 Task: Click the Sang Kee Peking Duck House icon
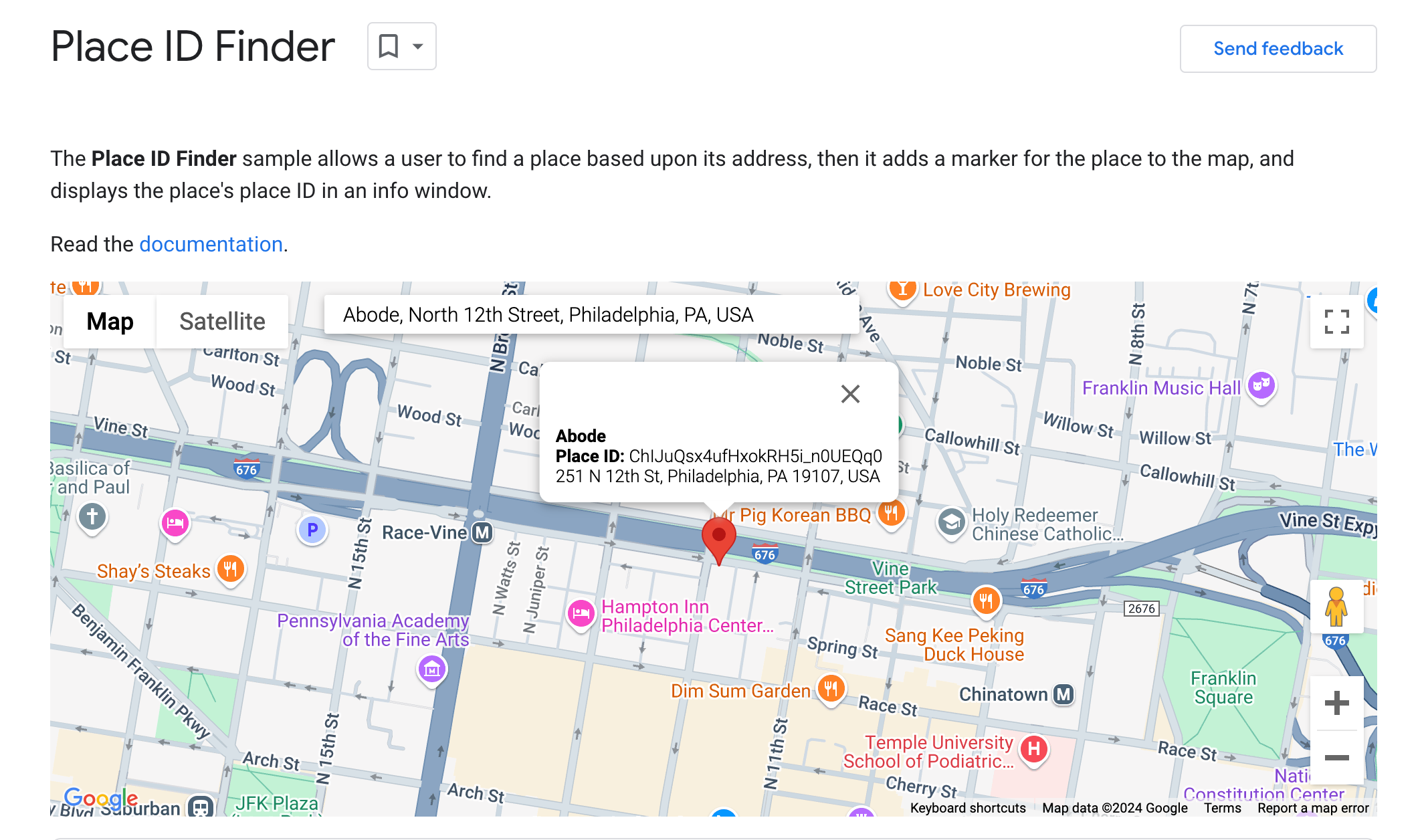pos(986,601)
